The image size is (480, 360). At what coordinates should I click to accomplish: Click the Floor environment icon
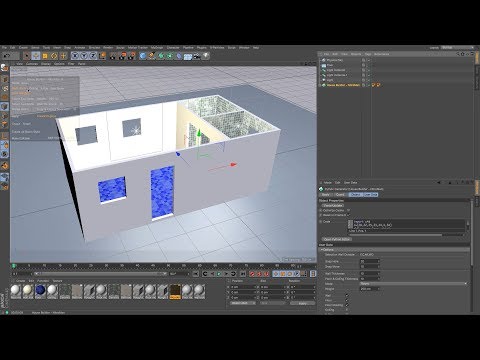click(x=188, y=56)
